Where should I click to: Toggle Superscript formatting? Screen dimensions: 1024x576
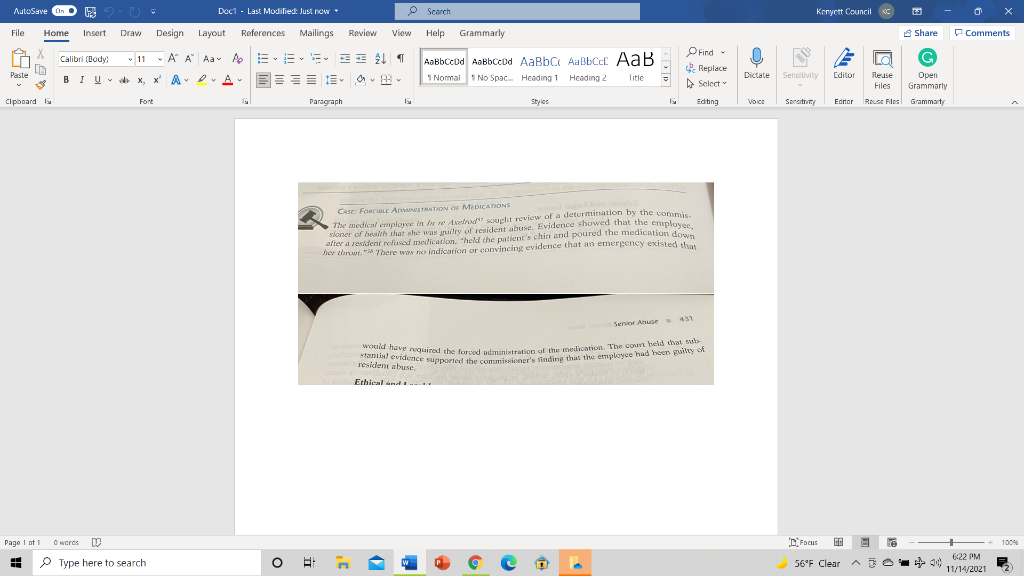pos(157,80)
